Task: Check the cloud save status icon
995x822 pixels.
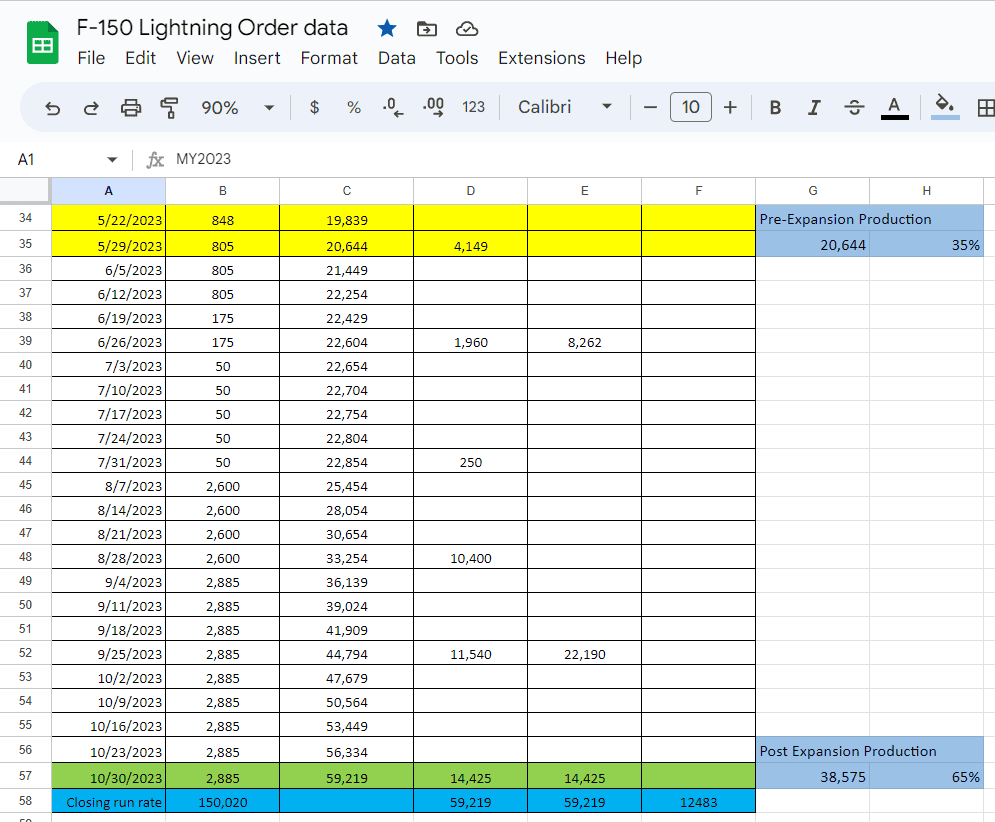Action: [x=466, y=28]
